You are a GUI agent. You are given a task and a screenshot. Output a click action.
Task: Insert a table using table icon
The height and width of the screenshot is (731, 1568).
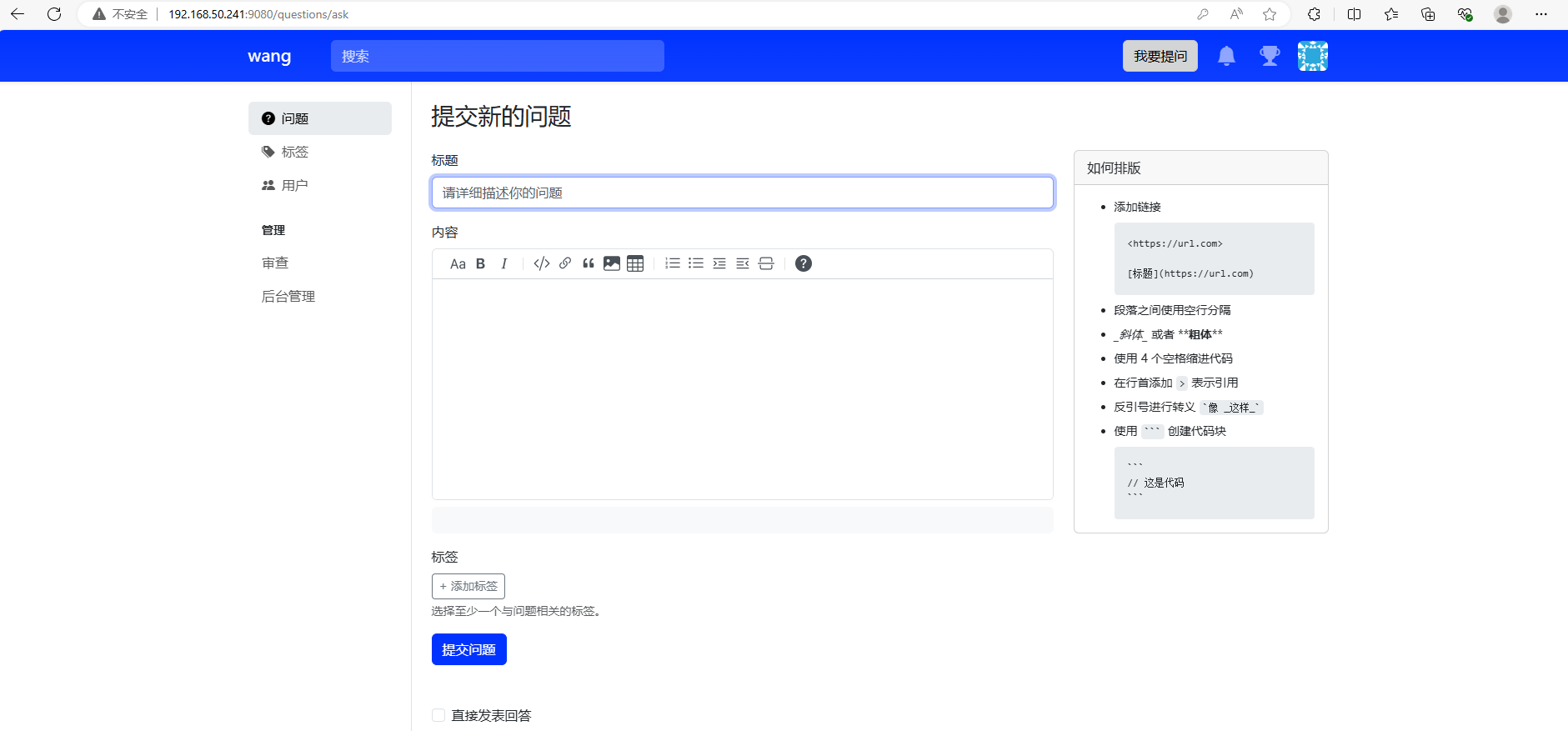(x=635, y=264)
